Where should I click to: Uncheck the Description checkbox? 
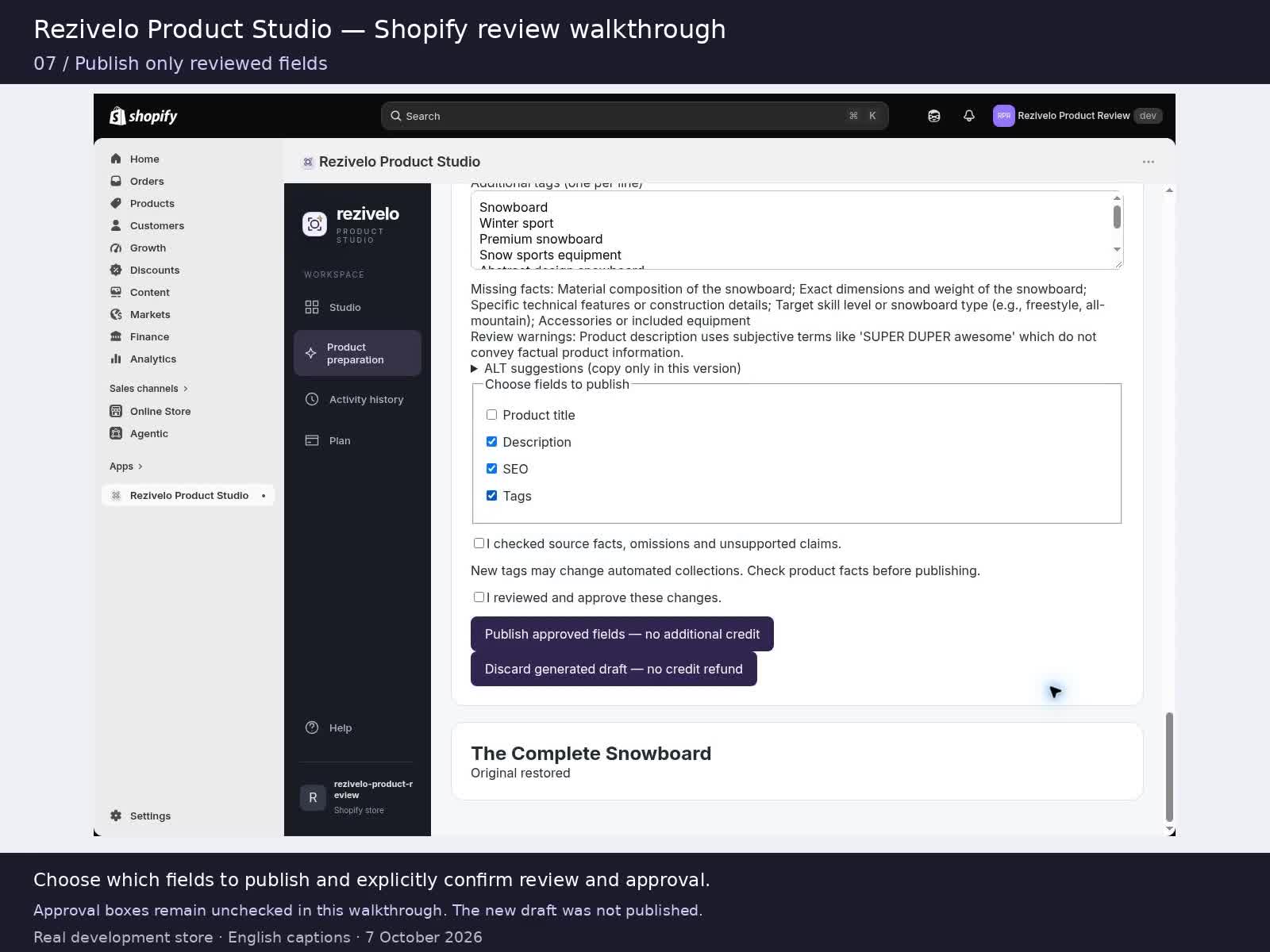(491, 442)
